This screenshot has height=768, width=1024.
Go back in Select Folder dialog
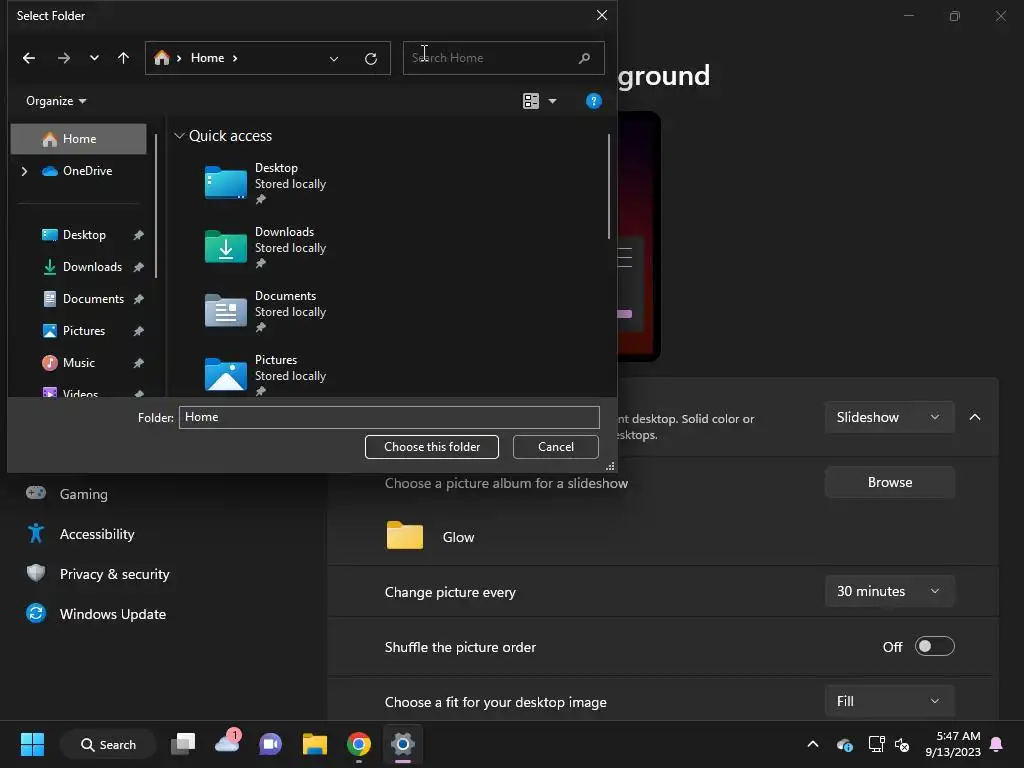[29, 58]
